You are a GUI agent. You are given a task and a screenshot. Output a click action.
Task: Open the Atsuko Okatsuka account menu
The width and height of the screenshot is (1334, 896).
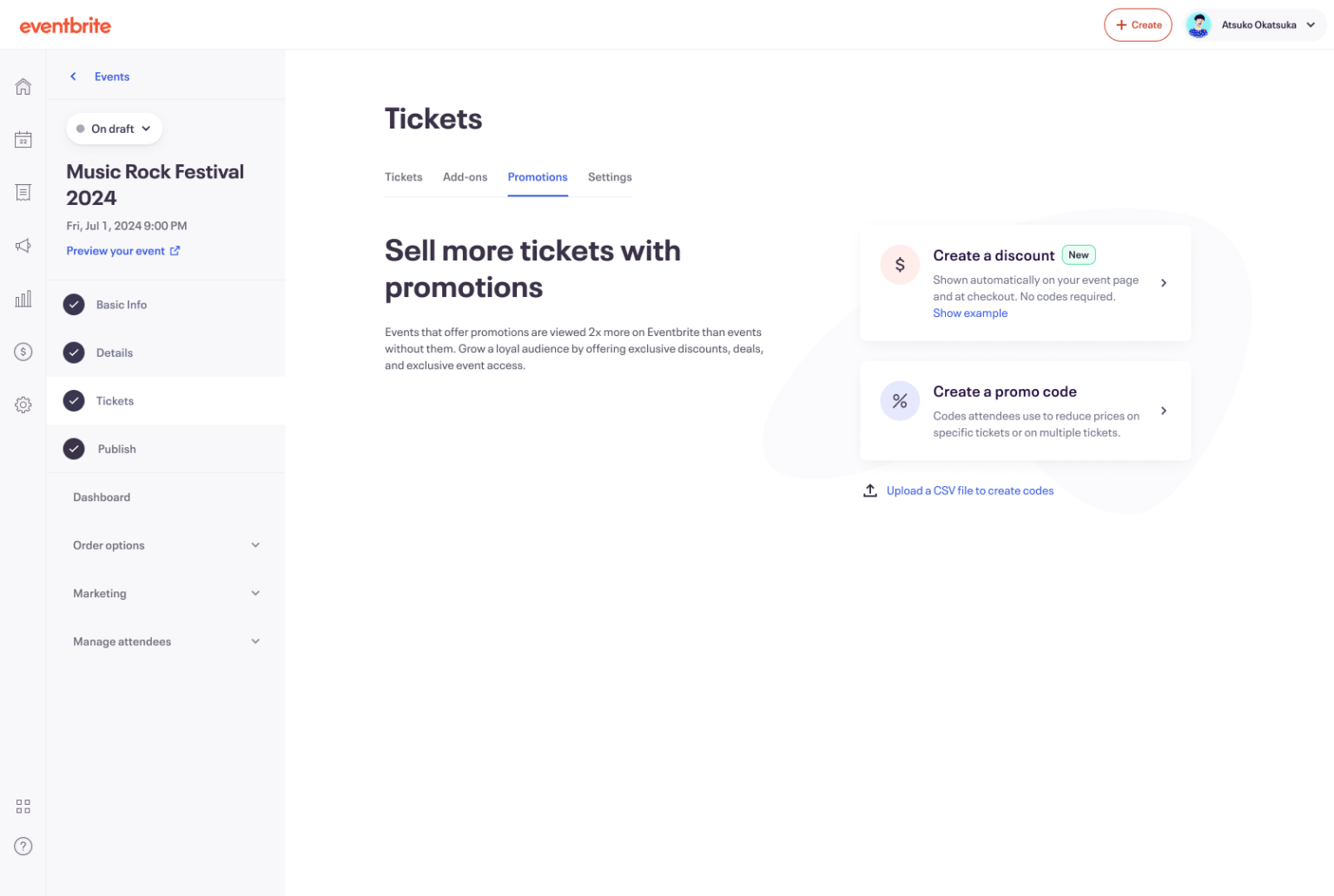pyautogui.click(x=1253, y=24)
